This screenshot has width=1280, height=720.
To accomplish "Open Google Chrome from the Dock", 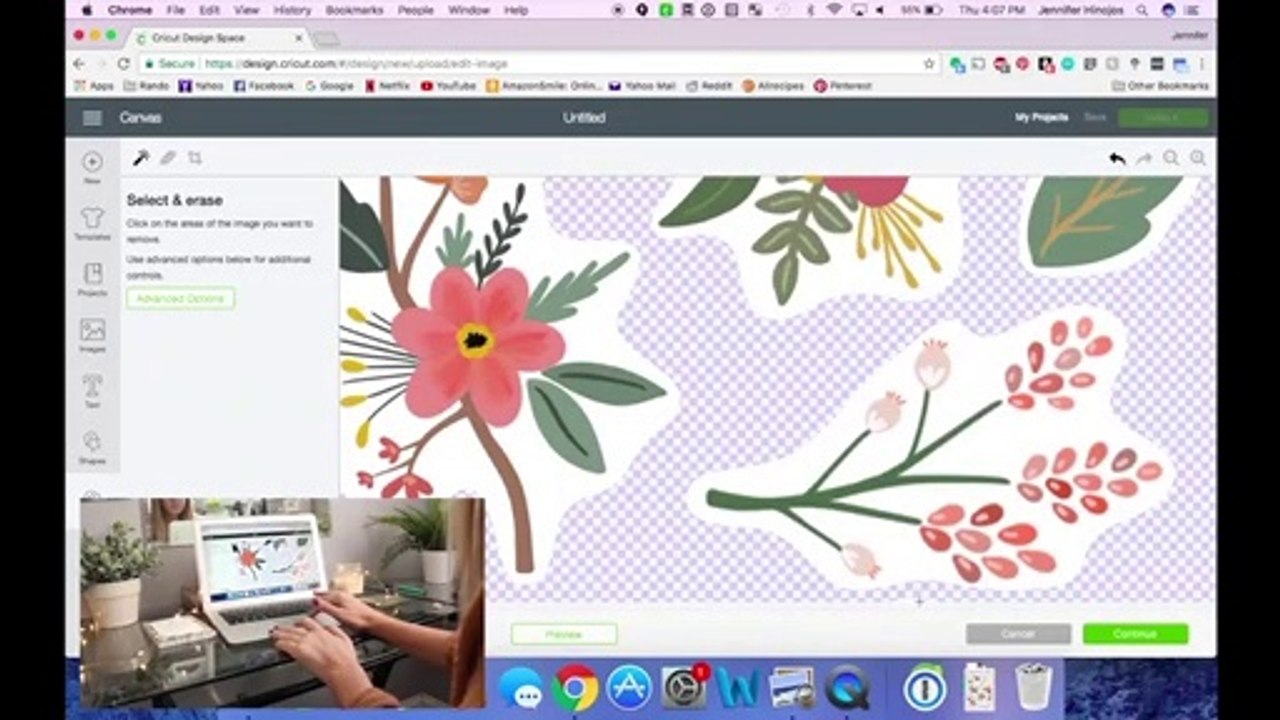I will click(x=575, y=688).
